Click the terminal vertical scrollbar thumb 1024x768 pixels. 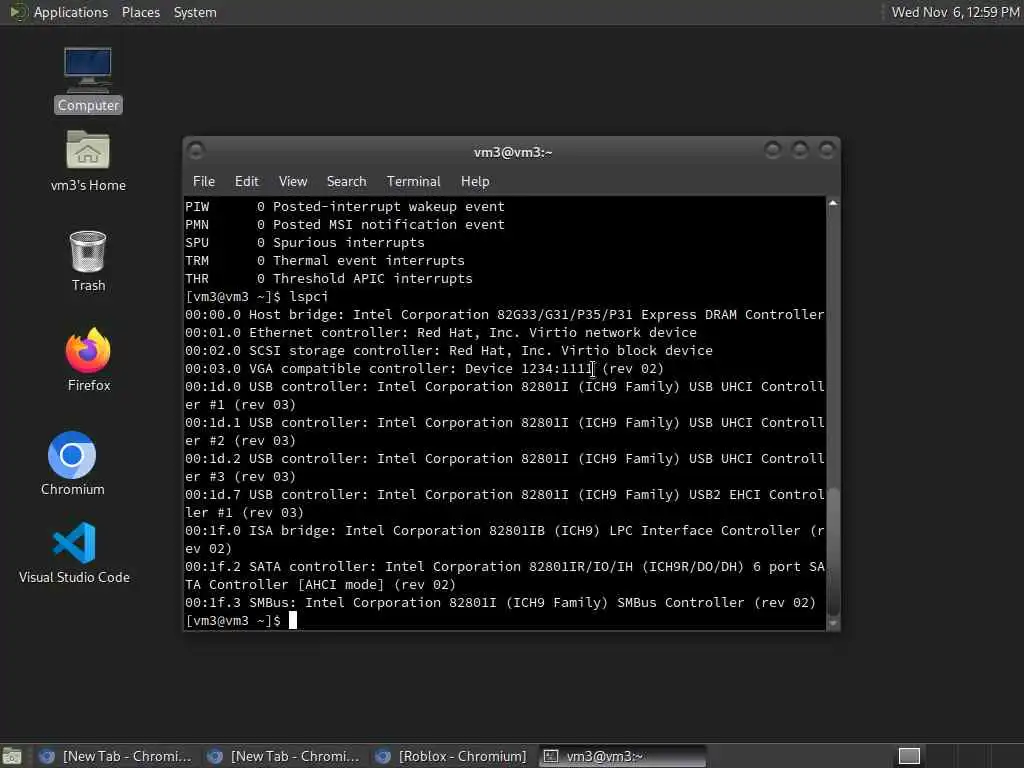click(x=833, y=551)
